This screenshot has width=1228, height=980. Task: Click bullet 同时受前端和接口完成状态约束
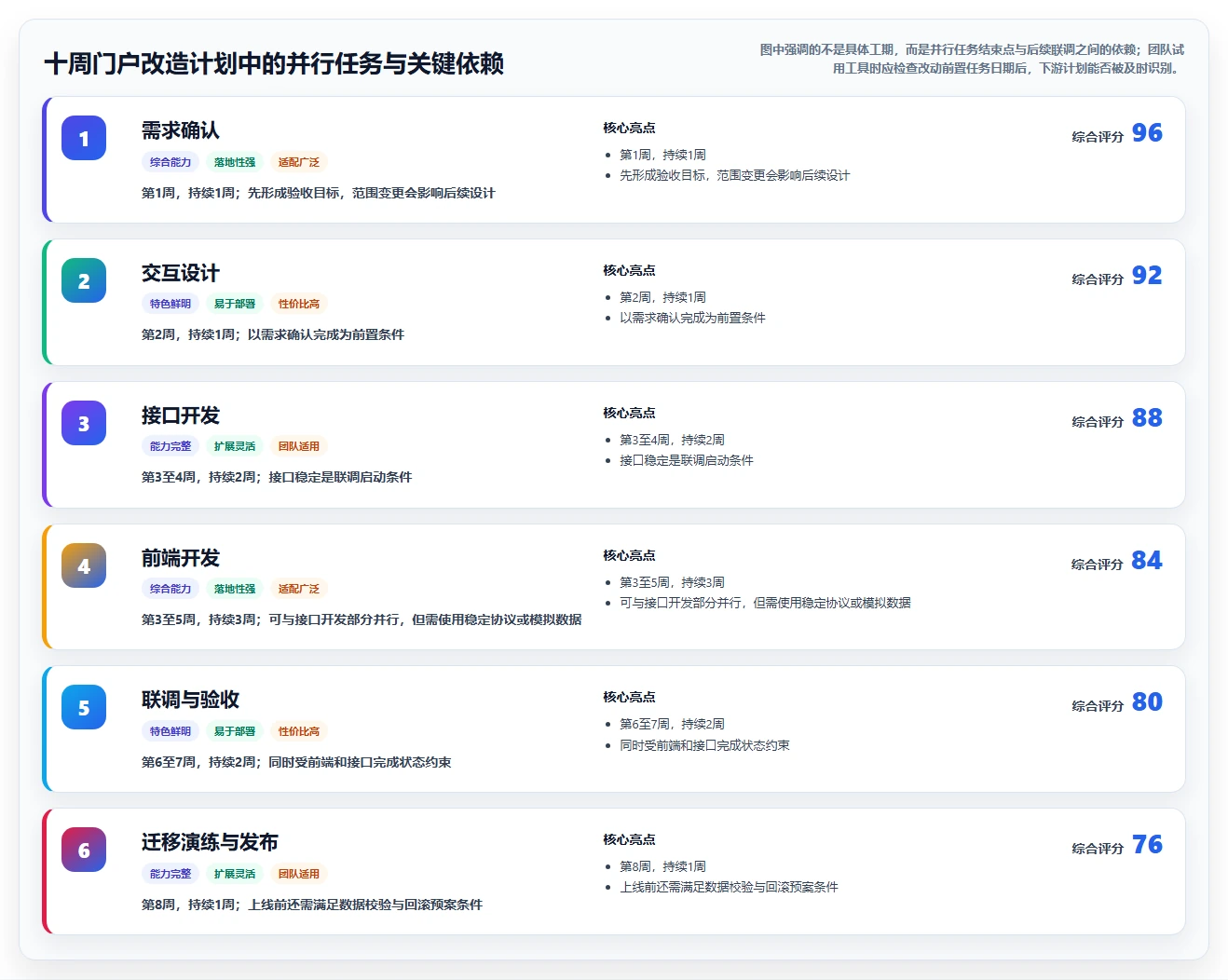704,745
